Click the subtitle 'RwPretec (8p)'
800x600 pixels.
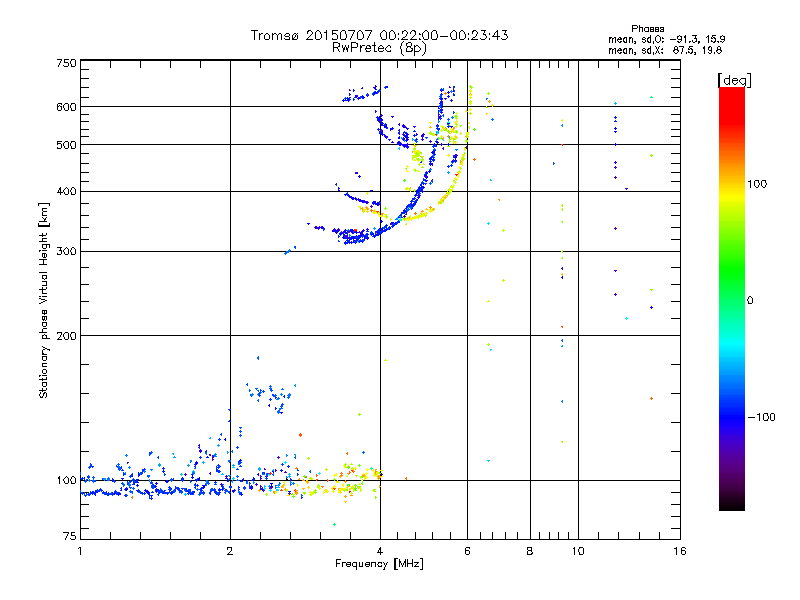pyautogui.click(x=379, y=48)
